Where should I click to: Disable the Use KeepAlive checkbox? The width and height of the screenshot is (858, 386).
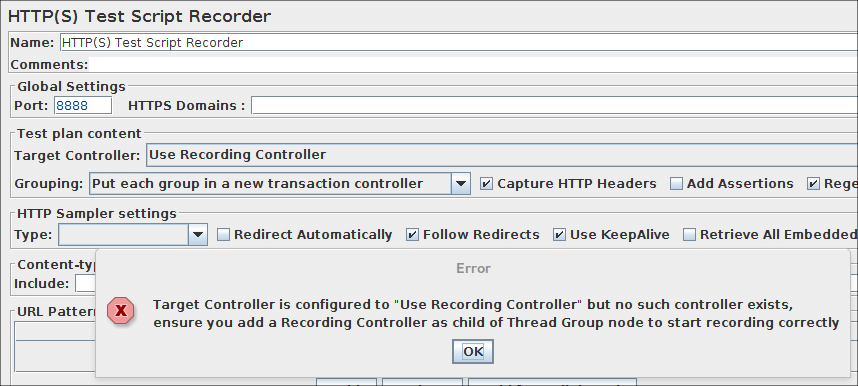coord(559,235)
